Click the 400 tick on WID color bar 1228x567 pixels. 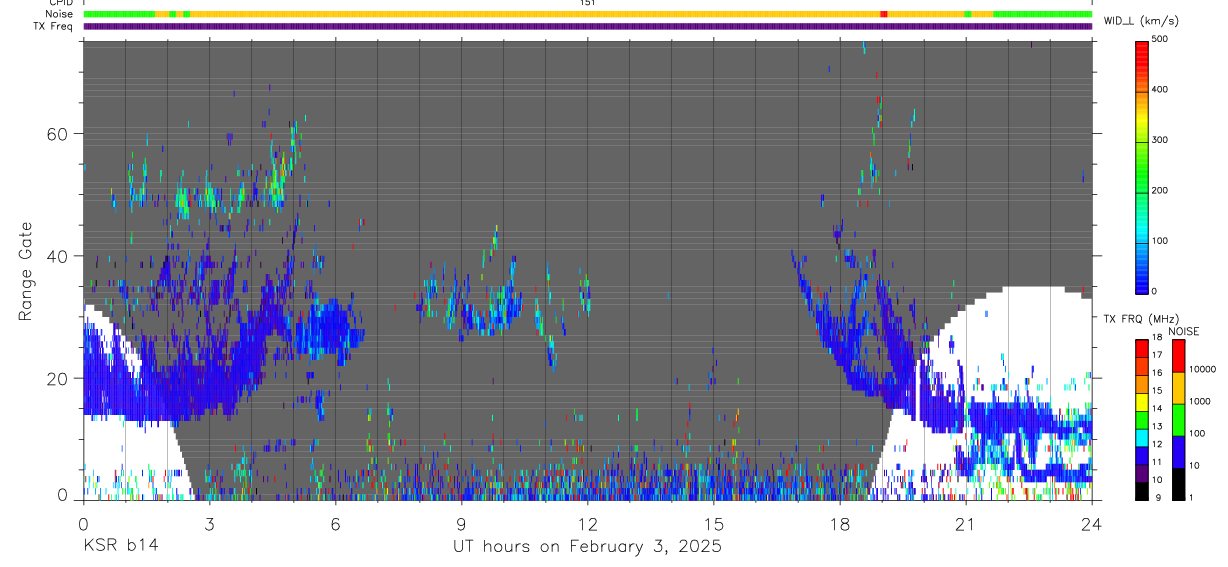[x=1159, y=90]
